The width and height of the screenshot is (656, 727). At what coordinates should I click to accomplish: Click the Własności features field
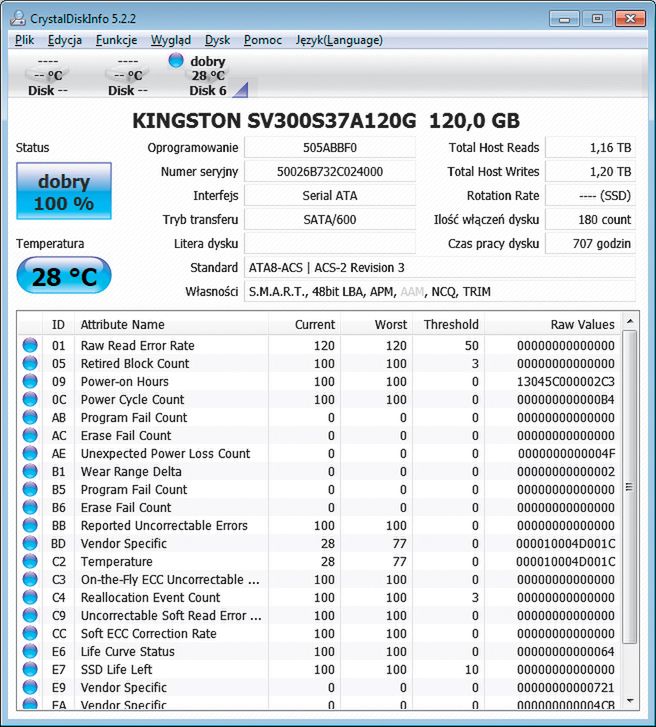click(439, 292)
